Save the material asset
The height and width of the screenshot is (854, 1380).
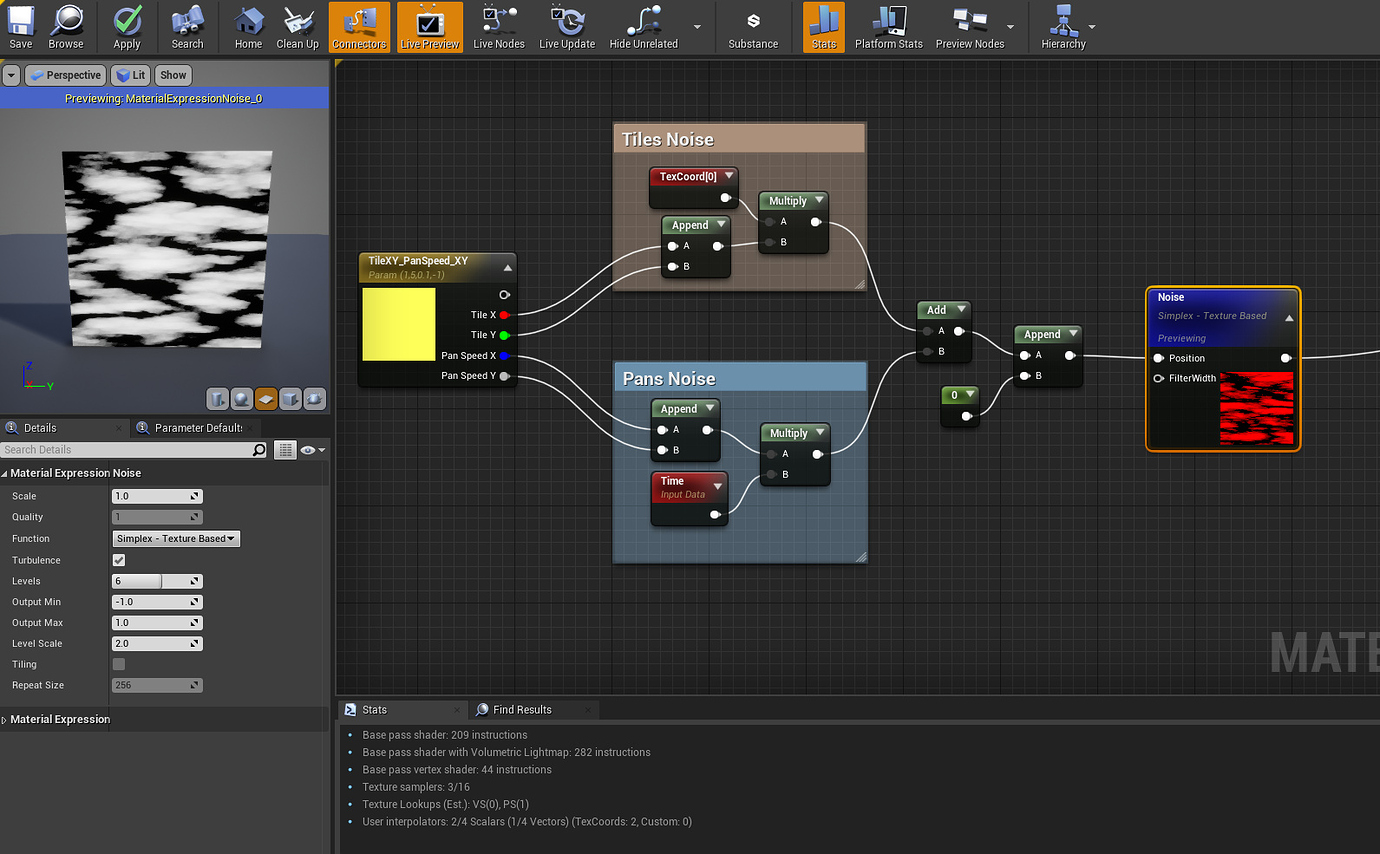click(x=20, y=27)
